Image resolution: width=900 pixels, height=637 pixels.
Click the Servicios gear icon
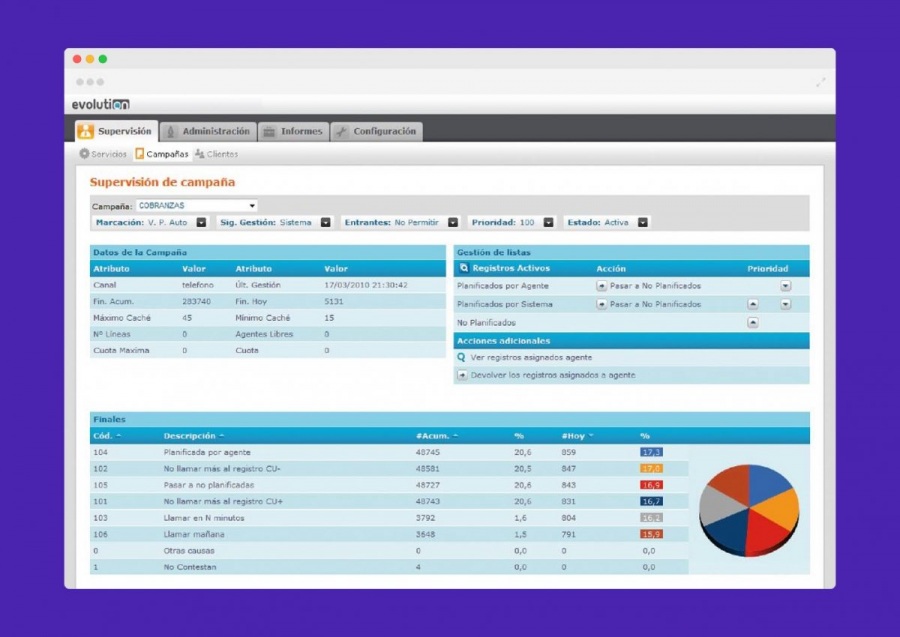click(x=84, y=154)
